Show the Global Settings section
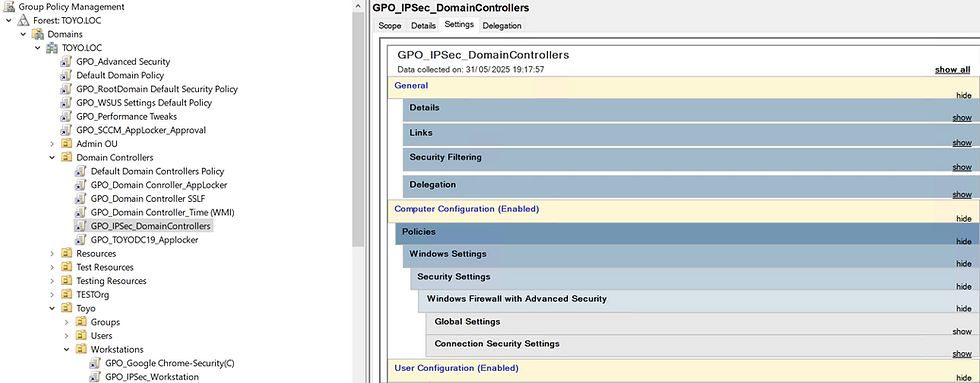 click(x=962, y=331)
